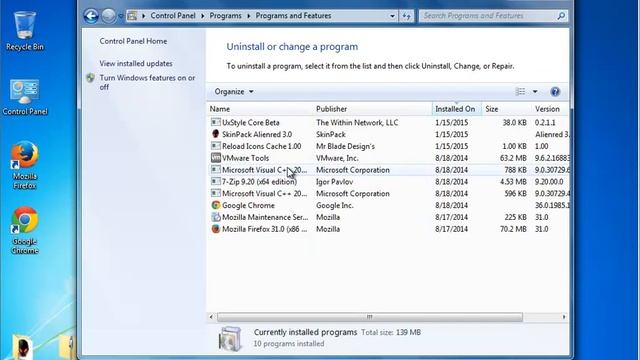Click the Total size: 139 MB text
Viewport: 640px width, 360px height.
391,332
